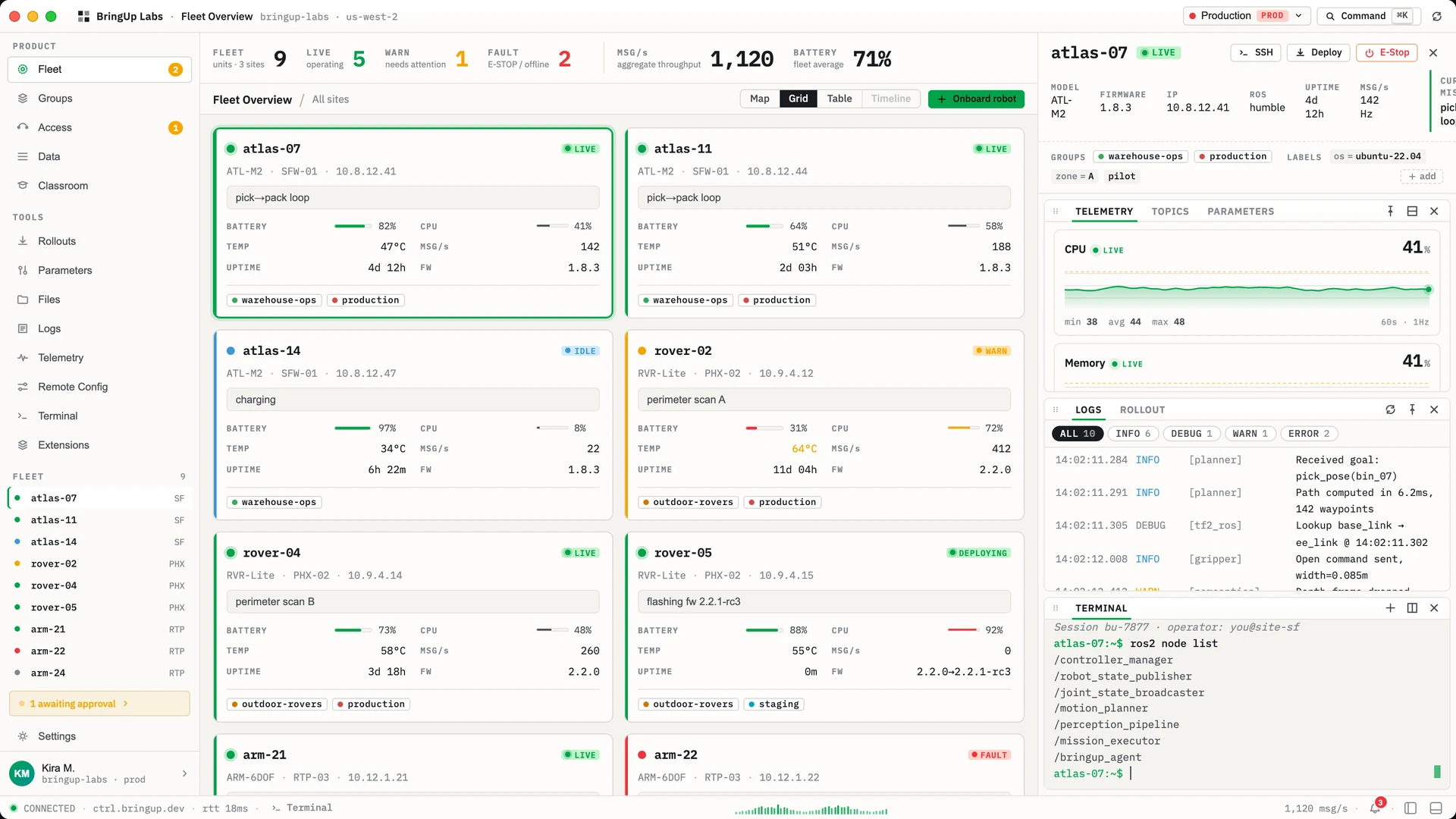The image size is (1456, 819).
Task: Select the Parameters tab in atlas-07 panel
Action: [x=1240, y=212]
